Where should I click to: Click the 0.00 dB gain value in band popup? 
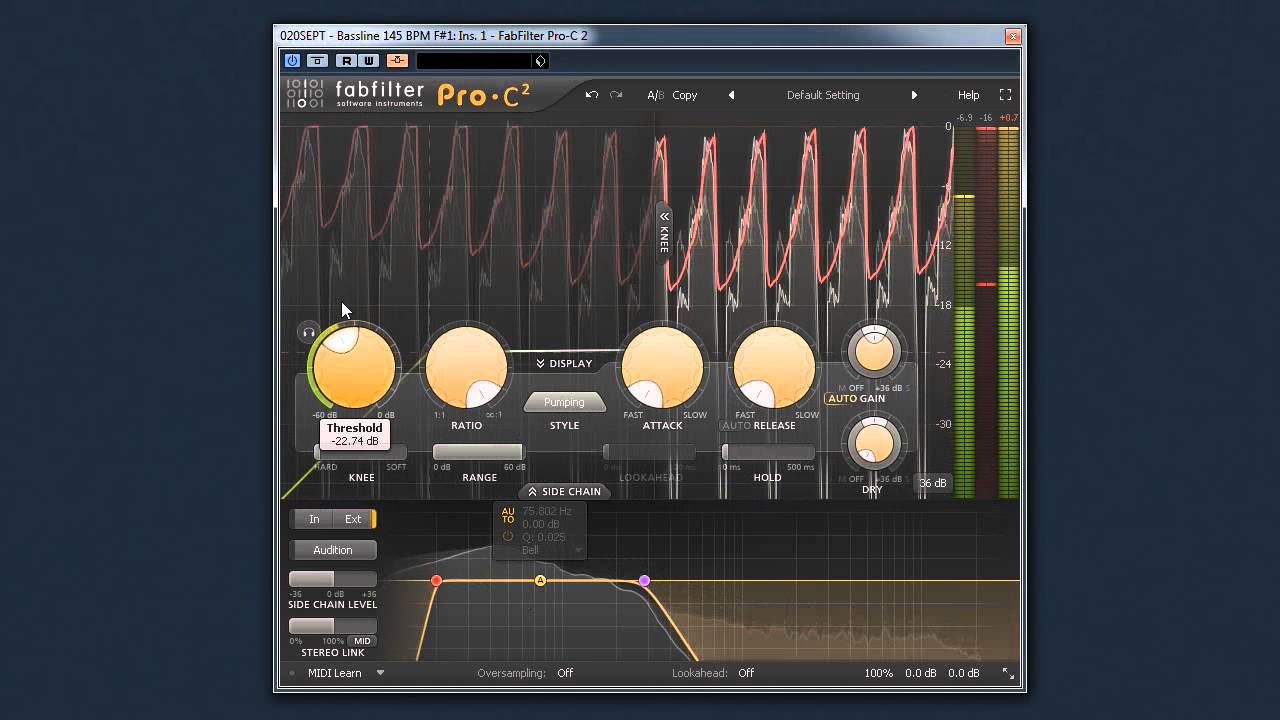click(x=540, y=524)
